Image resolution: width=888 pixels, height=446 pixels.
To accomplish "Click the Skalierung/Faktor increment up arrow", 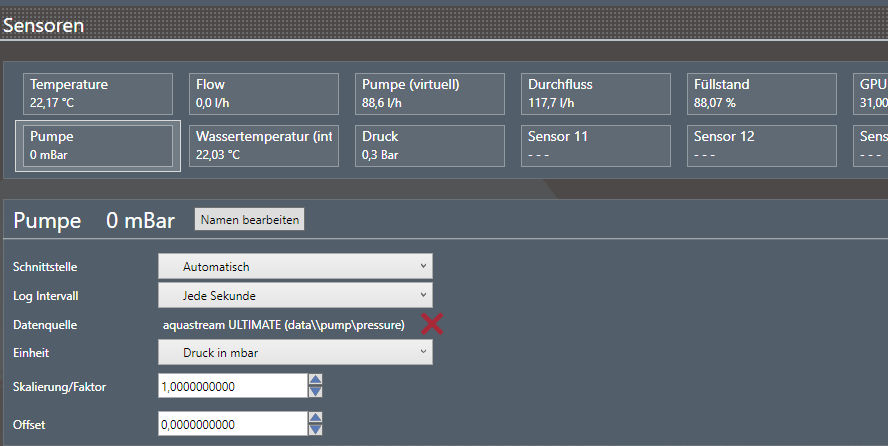I will (x=315, y=380).
